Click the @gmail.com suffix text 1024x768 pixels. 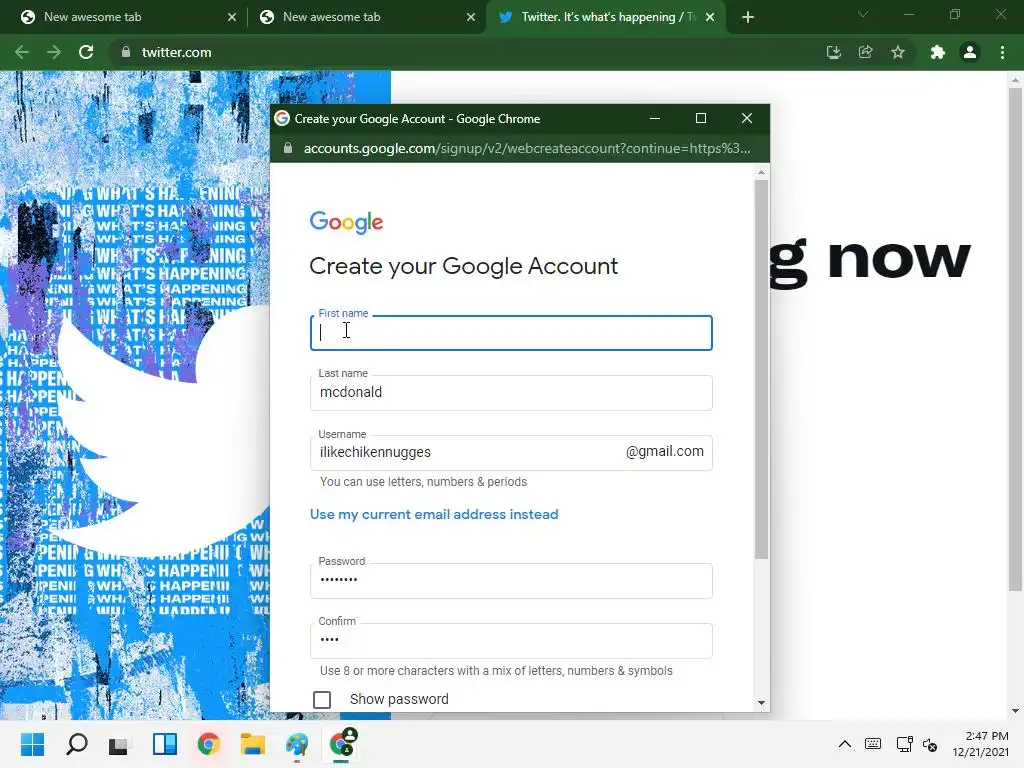(x=665, y=451)
